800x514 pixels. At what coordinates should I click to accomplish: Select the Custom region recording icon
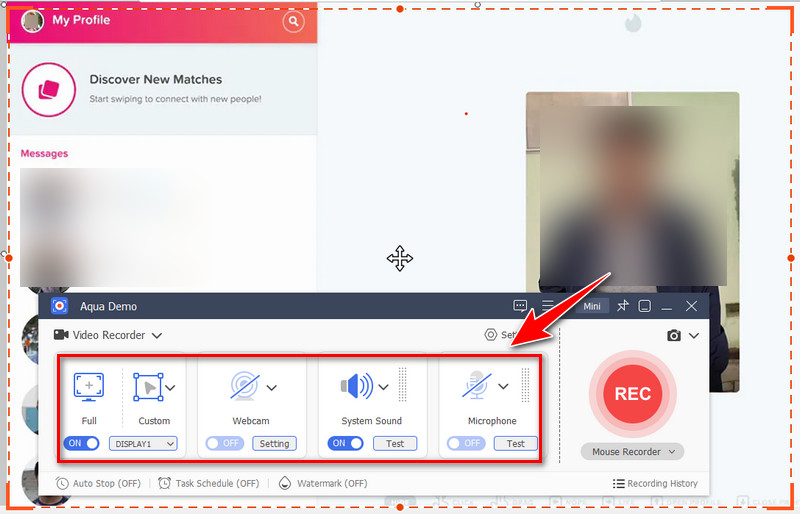148,386
